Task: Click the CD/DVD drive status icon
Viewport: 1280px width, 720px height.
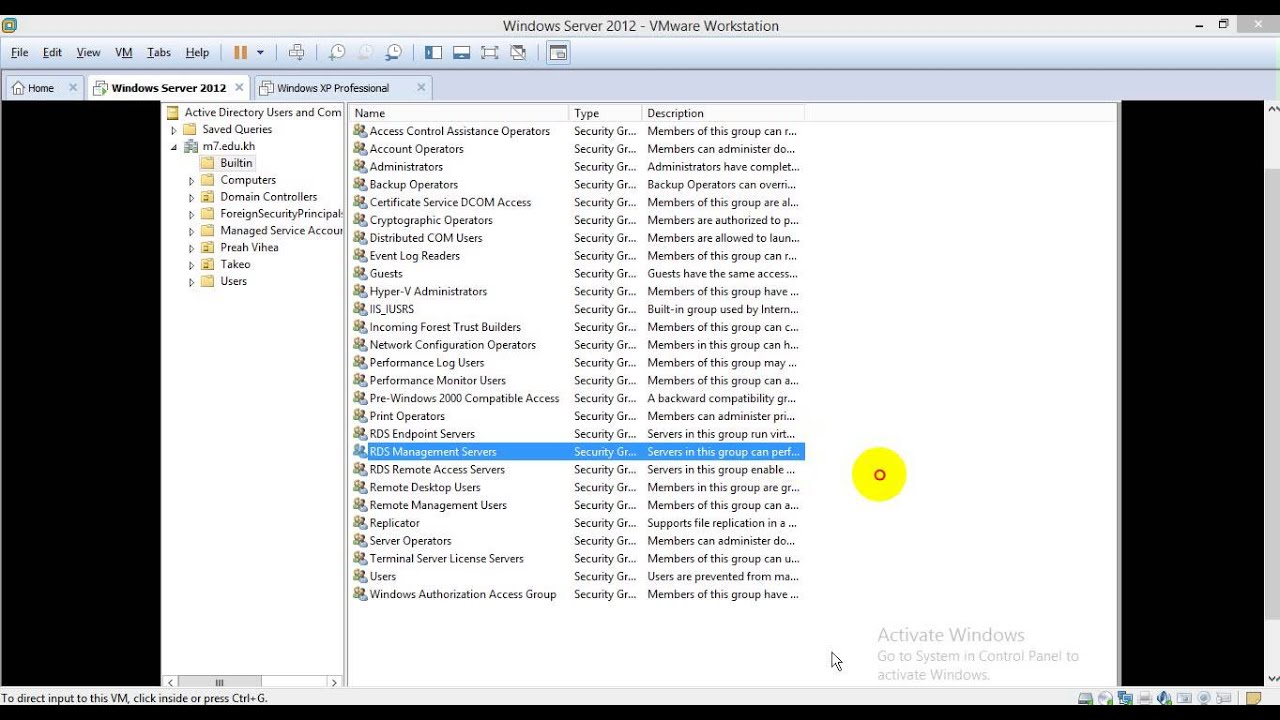Action: [x=1105, y=698]
